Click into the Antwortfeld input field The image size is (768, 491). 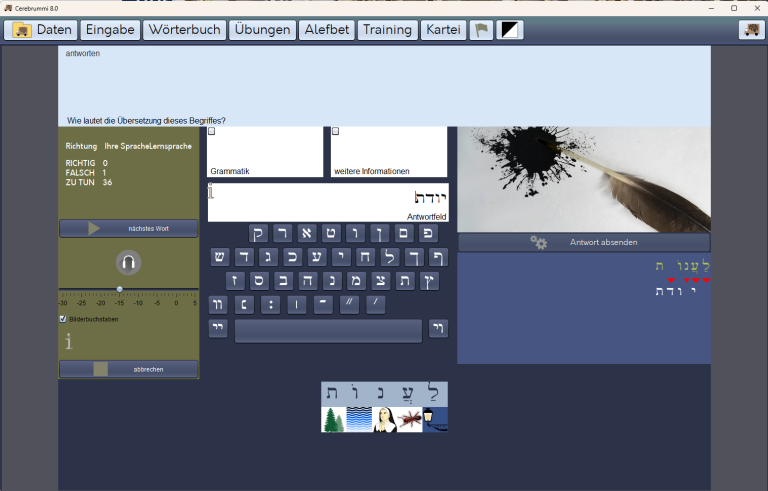coord(328,202)
